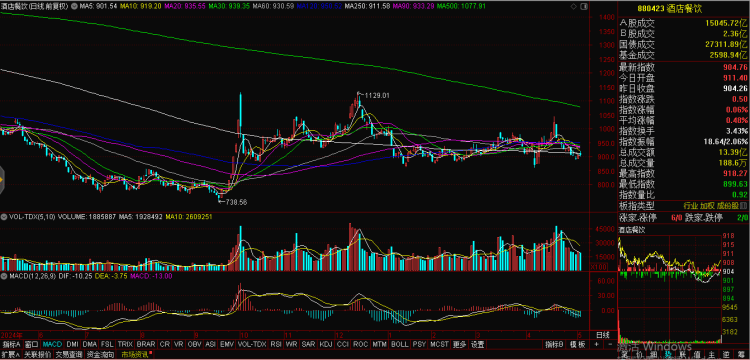Expand the side panel handle on left edge
This screenshot has width=750, height=360.
coord(1,180)
